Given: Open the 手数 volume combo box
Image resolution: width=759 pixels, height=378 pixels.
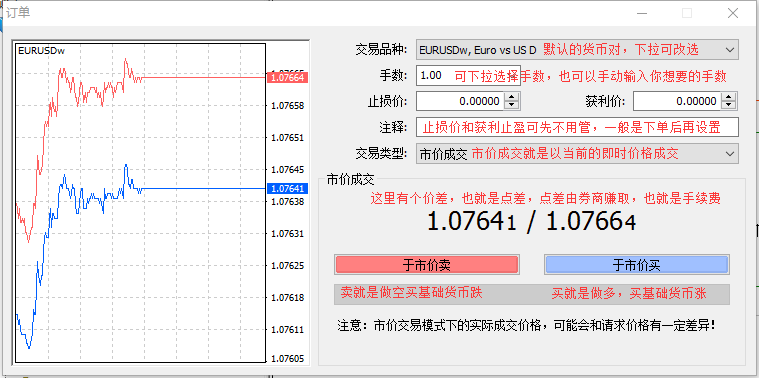Looking at the screenshot, I should click(468, 76).
